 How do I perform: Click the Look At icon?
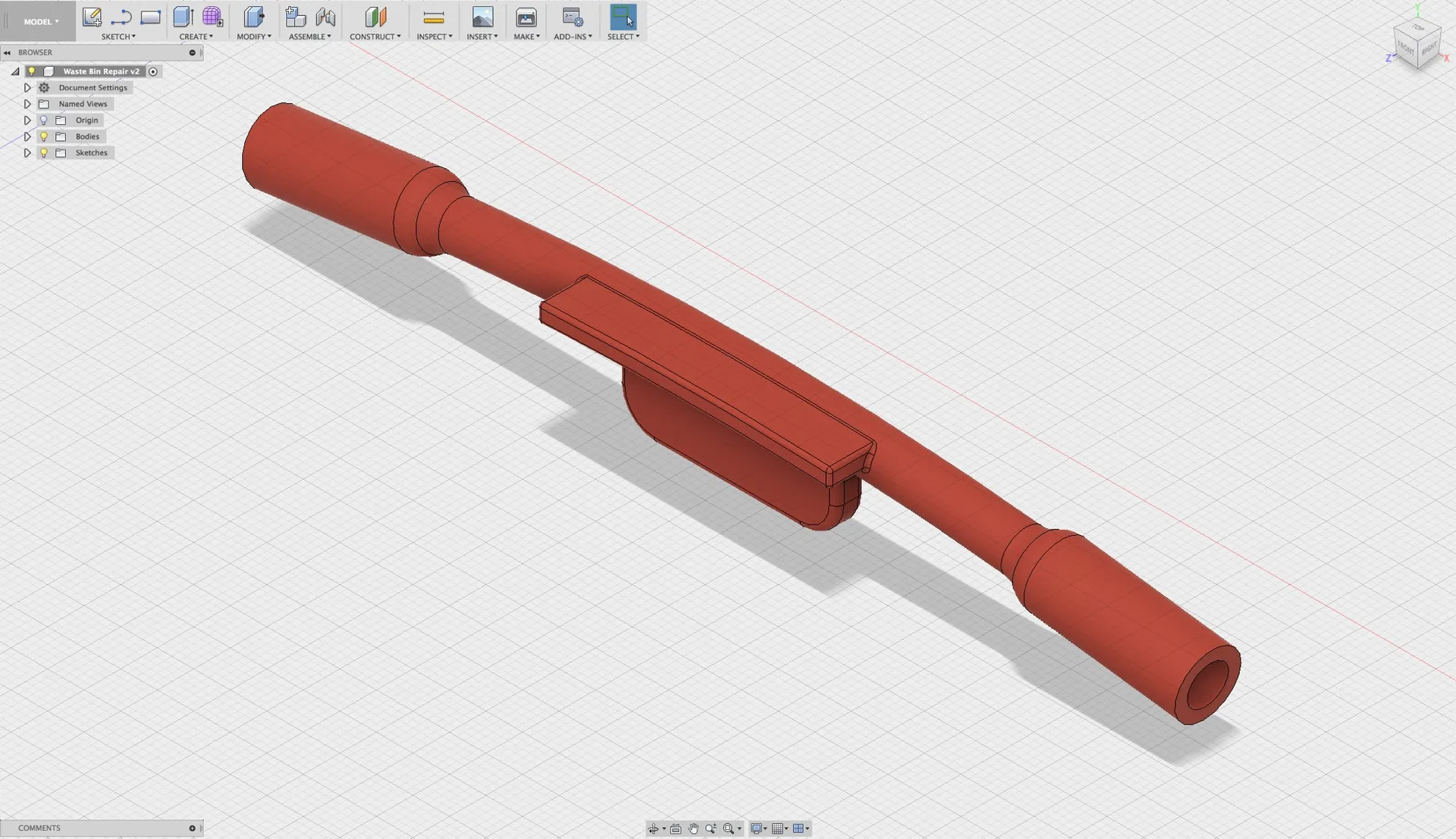[x=676, y=828]
